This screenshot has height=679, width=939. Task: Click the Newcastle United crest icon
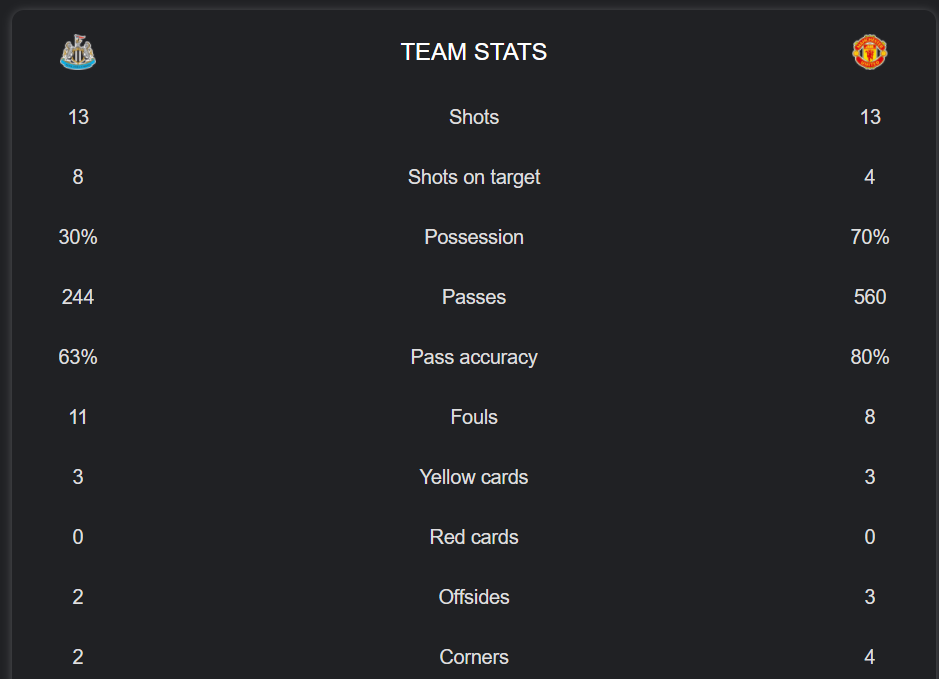point(78,52)
